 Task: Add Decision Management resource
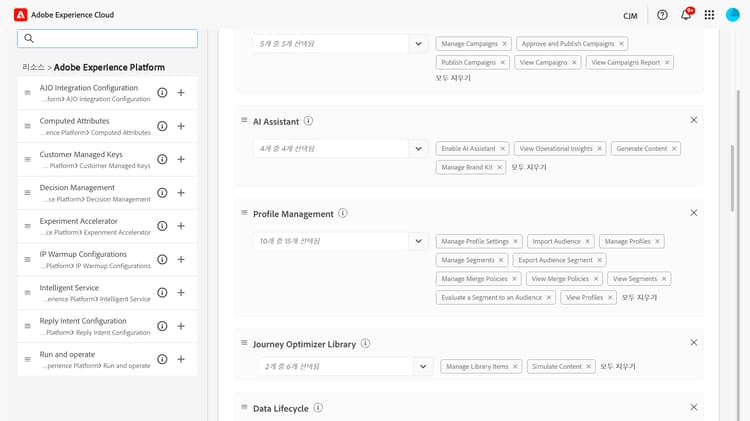click(181, 193)
